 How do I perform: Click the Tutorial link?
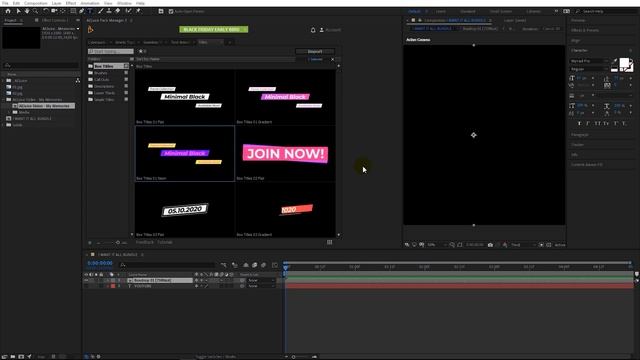point(164,242)
